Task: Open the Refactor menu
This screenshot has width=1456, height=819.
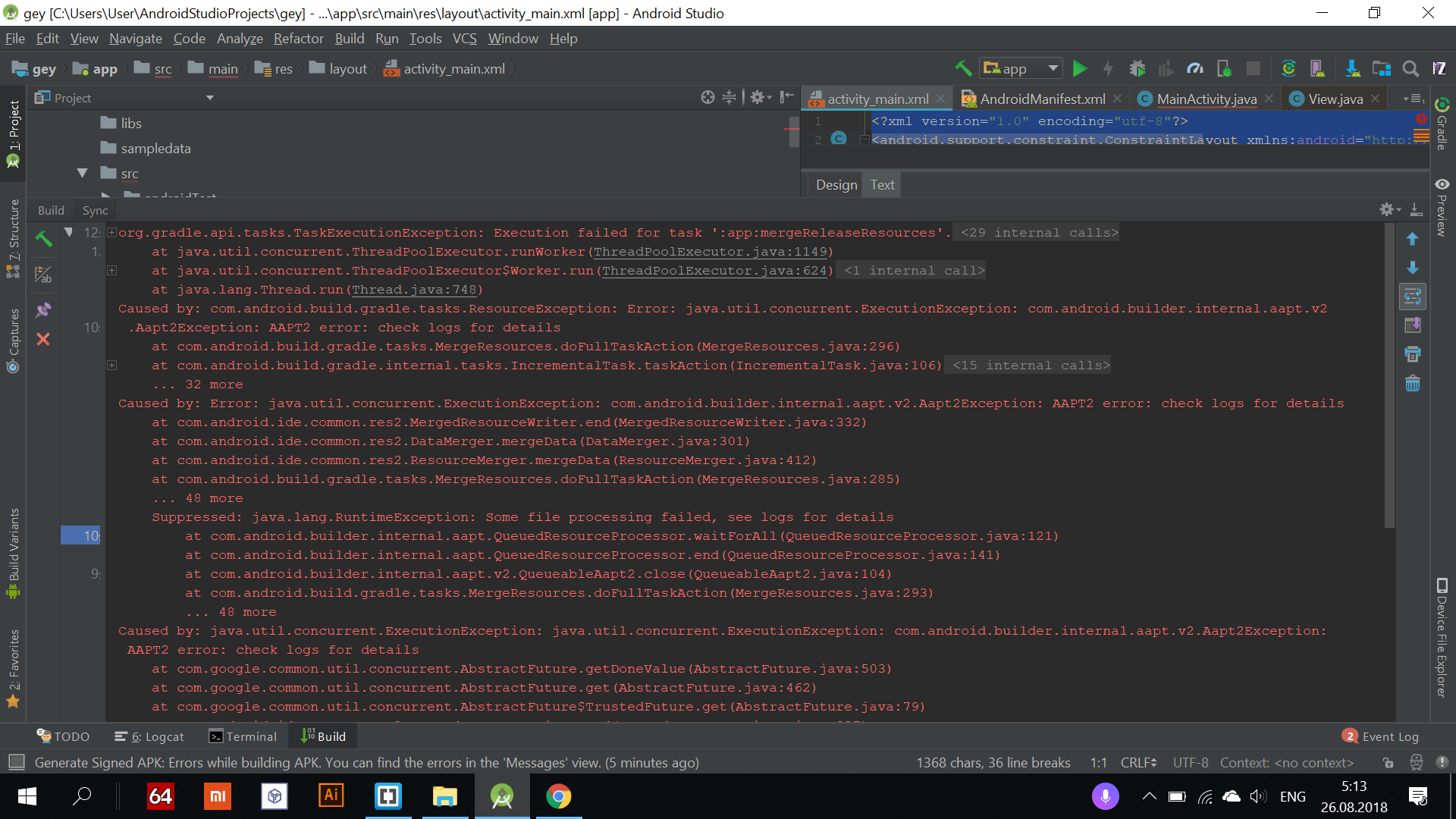Action: click(x=298, y=38)
